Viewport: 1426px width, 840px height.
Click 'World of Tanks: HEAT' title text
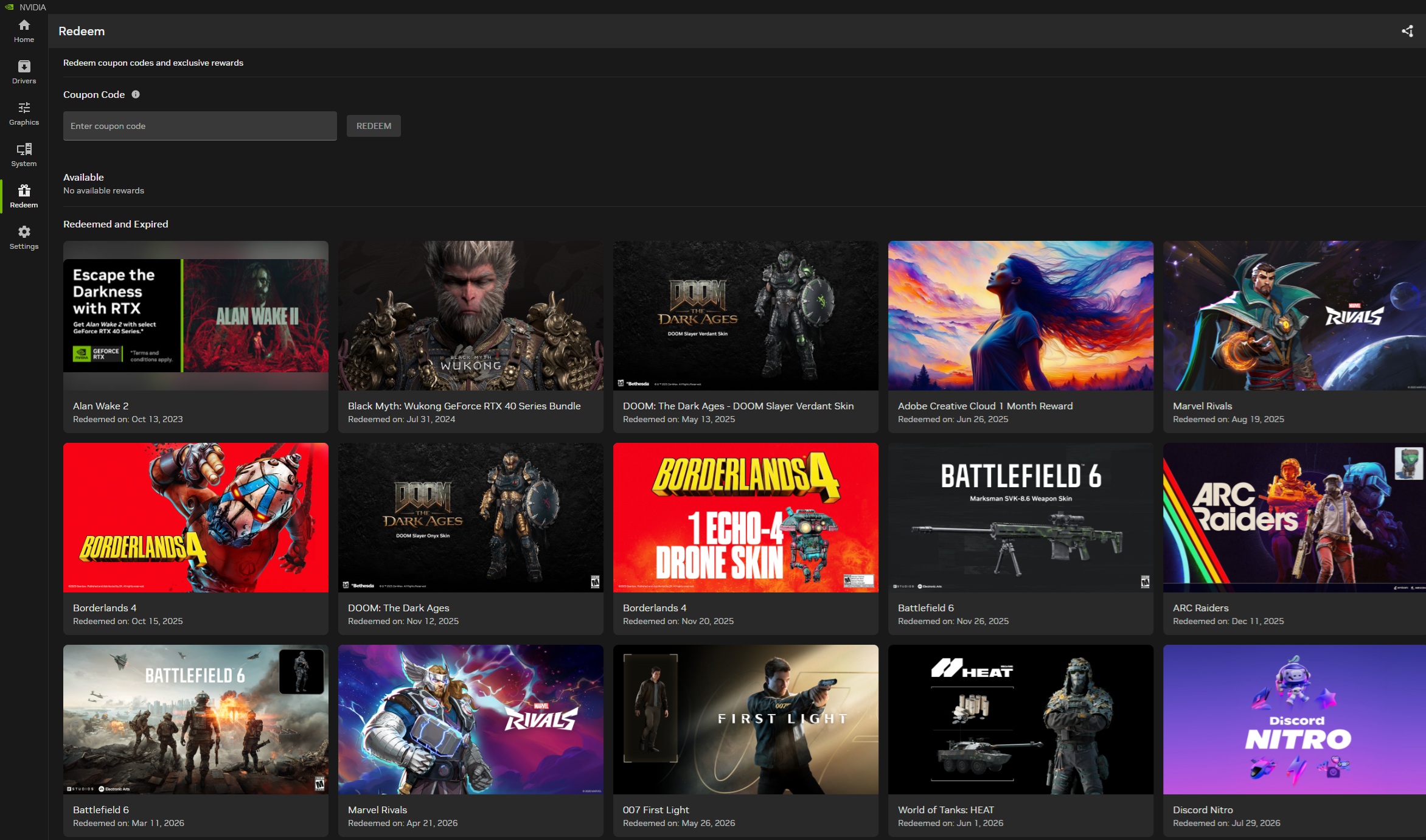click(x=946, y=810)
